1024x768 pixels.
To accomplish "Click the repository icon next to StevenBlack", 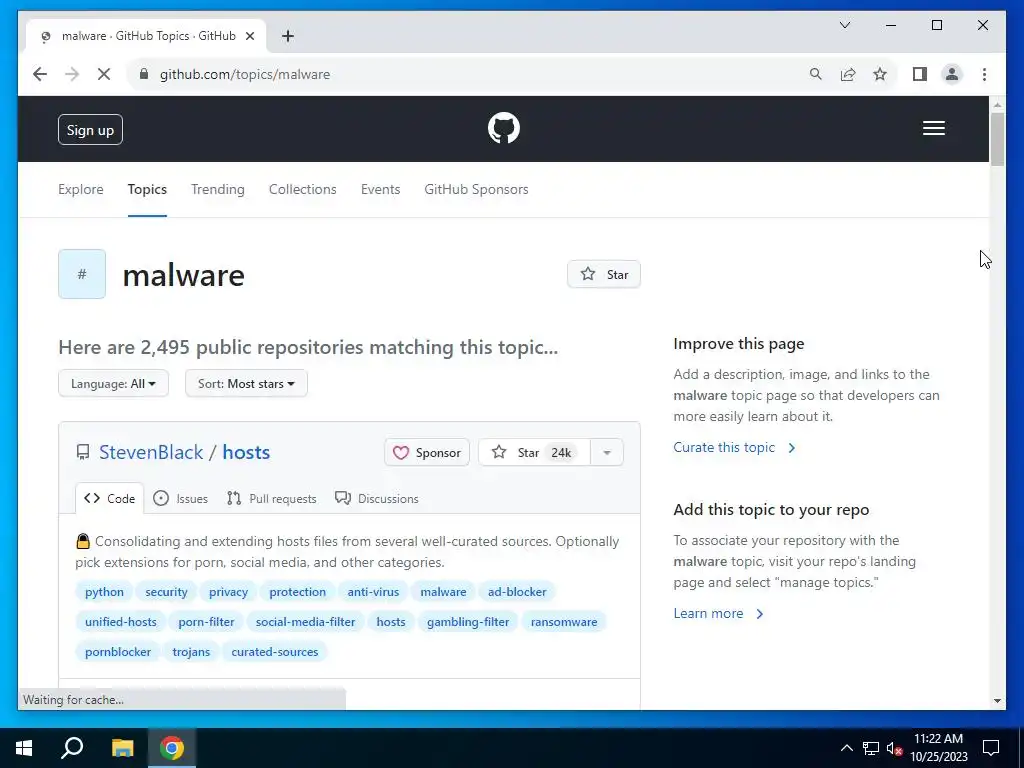I will [83, 452].
